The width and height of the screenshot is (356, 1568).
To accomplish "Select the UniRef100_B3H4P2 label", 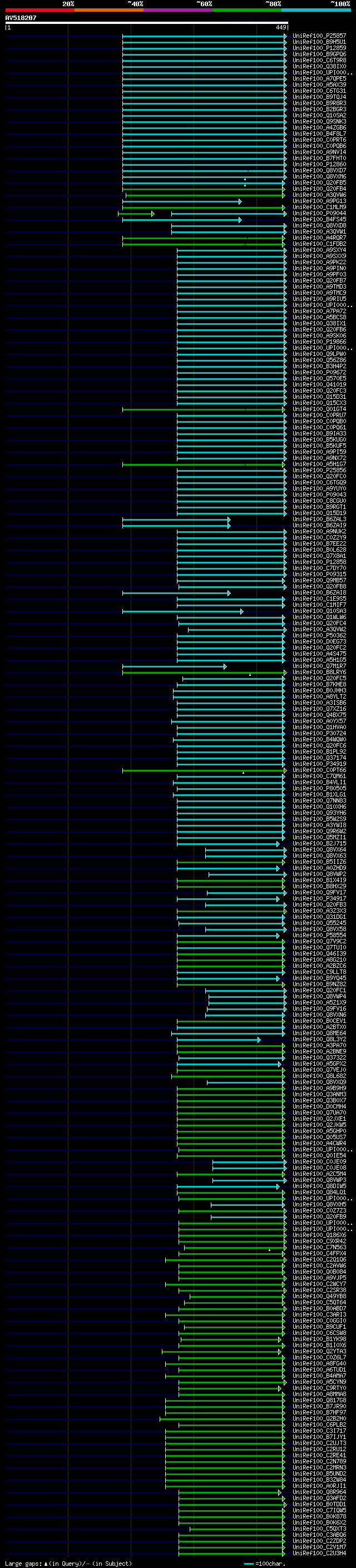I will point(319,367).
